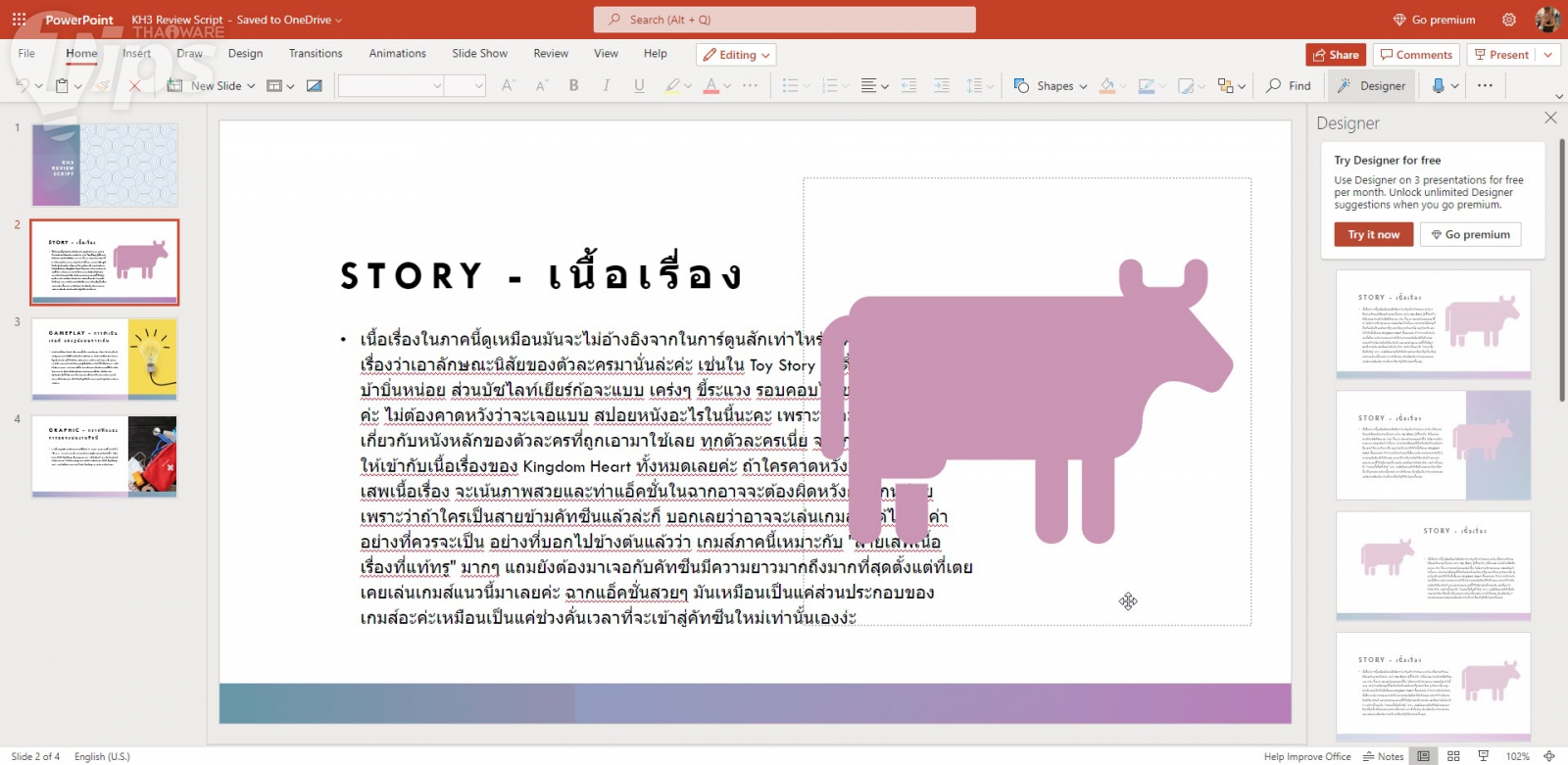
Task: Switch to the Animations tab
Action: pos(397,54)
